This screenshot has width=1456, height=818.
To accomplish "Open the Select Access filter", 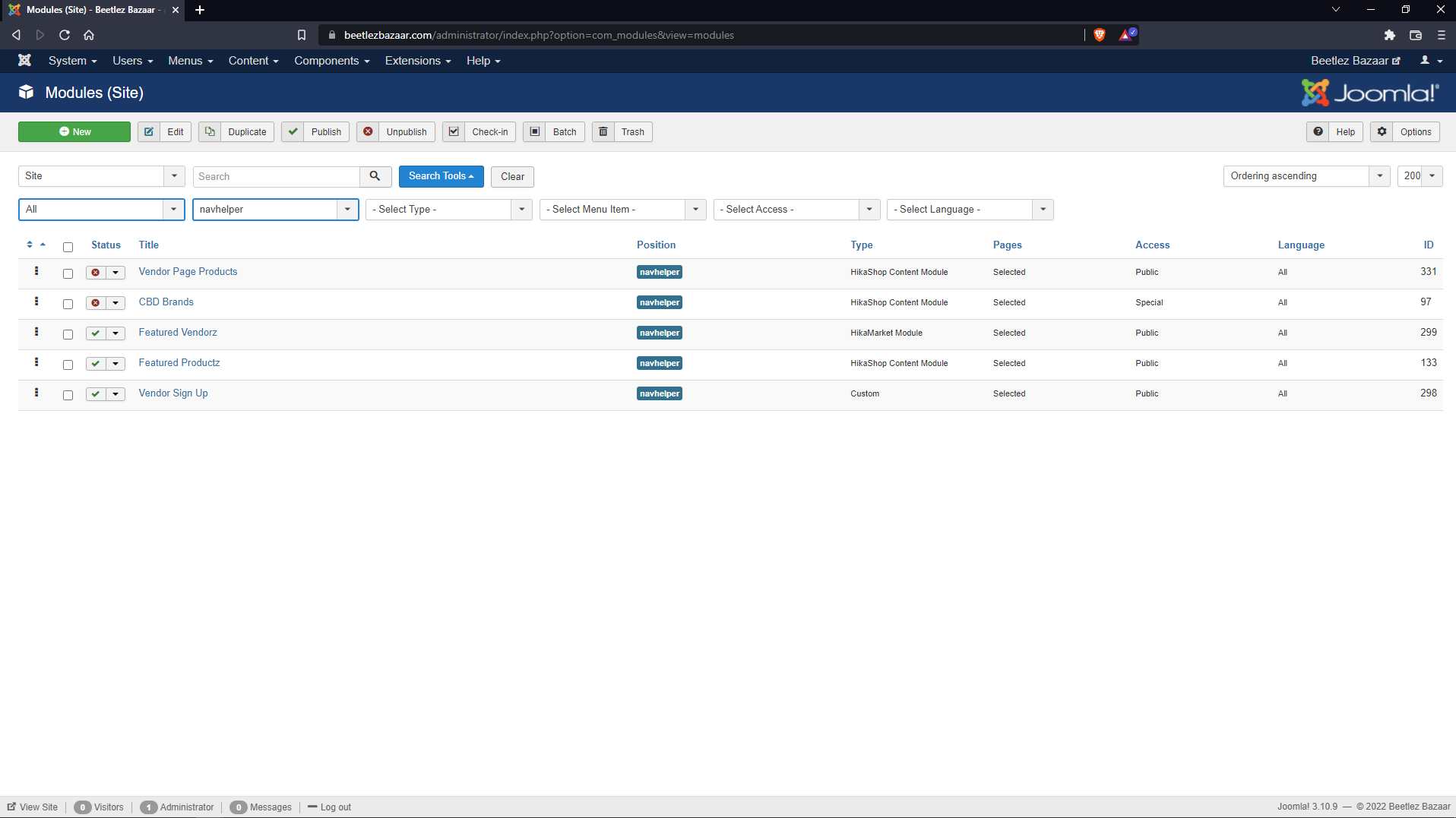I will click(796, 210).
